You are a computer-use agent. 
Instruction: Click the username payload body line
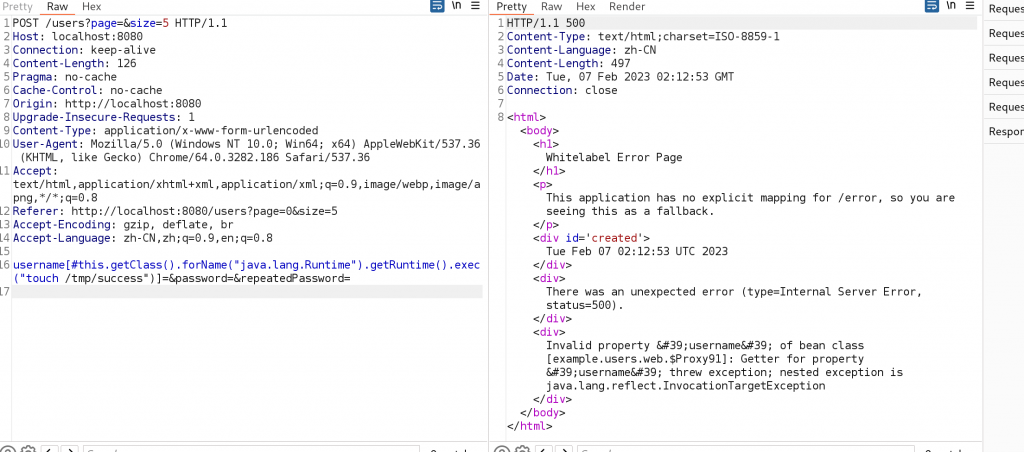click(247, 271)
